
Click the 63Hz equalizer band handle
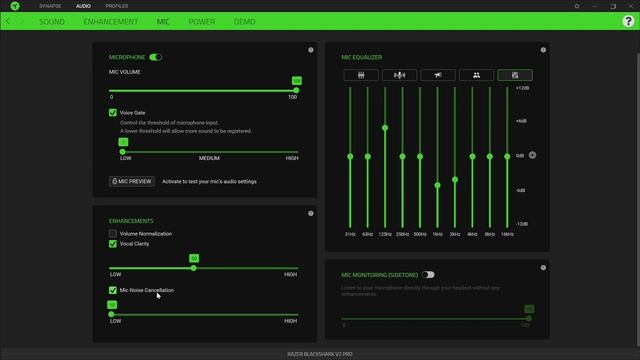(x=367, y=157)
